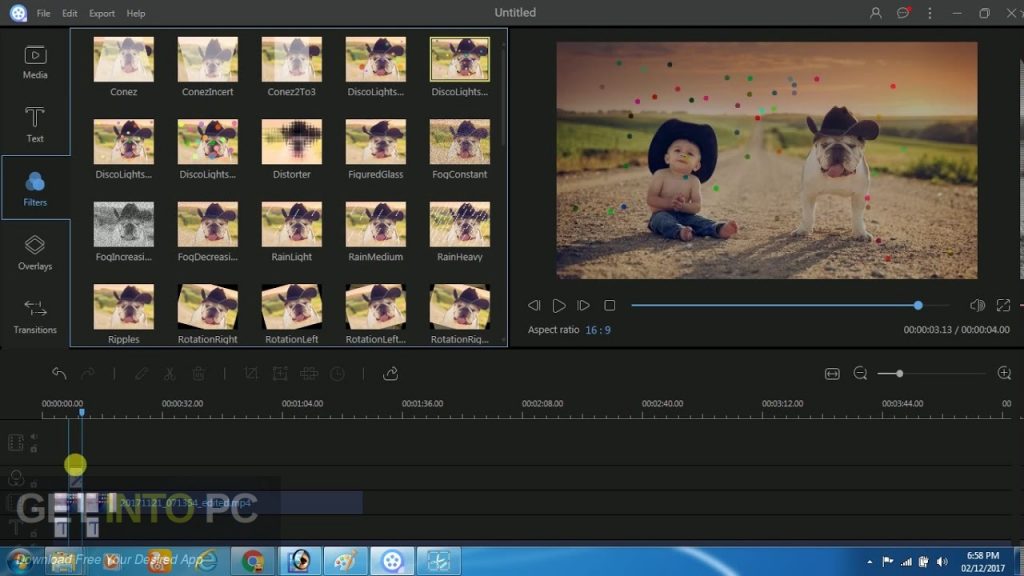The width and height of the screenshot is (1024, 576).
Task: Open the Export menu
Action: 102,13
